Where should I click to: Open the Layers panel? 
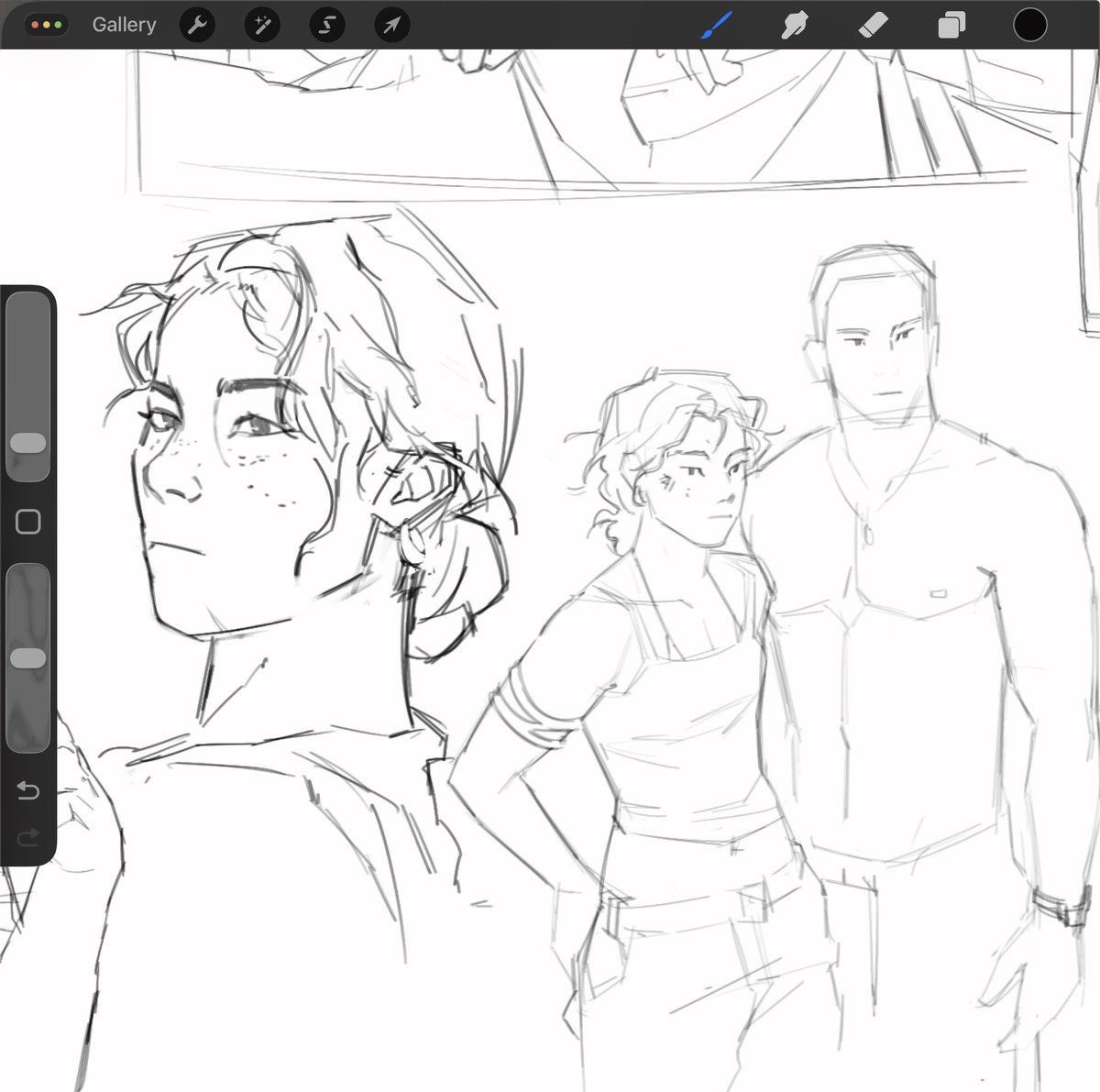[951, 26]
